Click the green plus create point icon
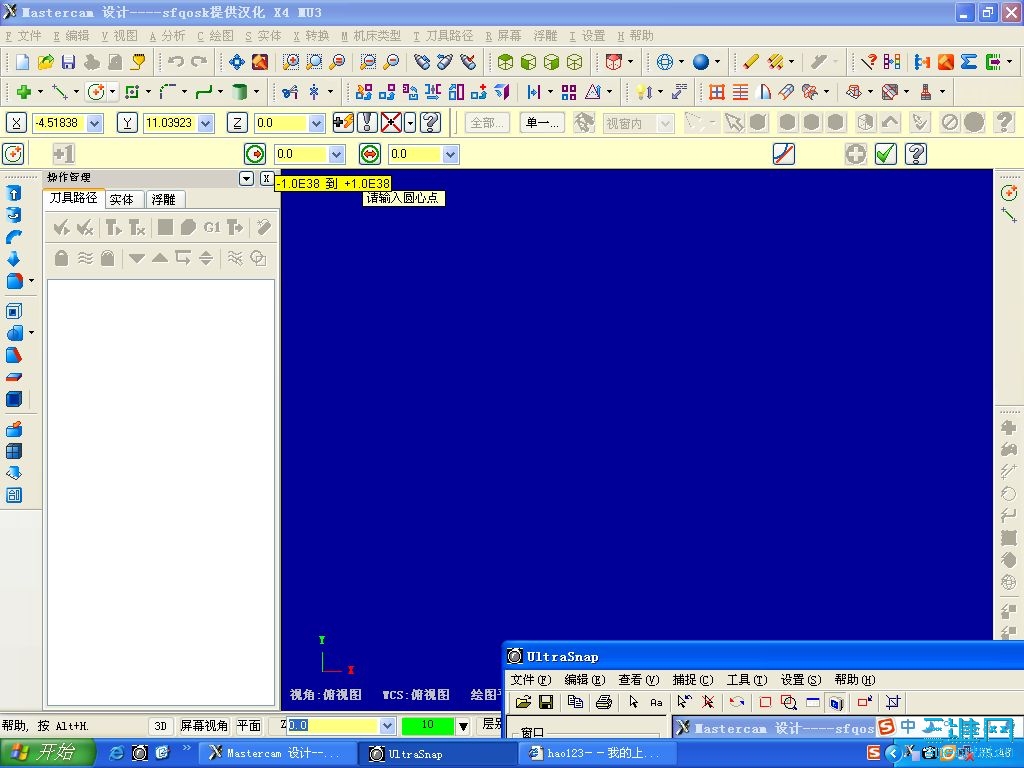1024x768 pixels. (x=24, y=92)
